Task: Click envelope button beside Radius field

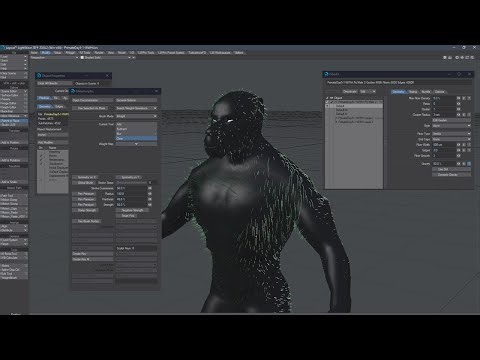Action: (x=150, y=194)
